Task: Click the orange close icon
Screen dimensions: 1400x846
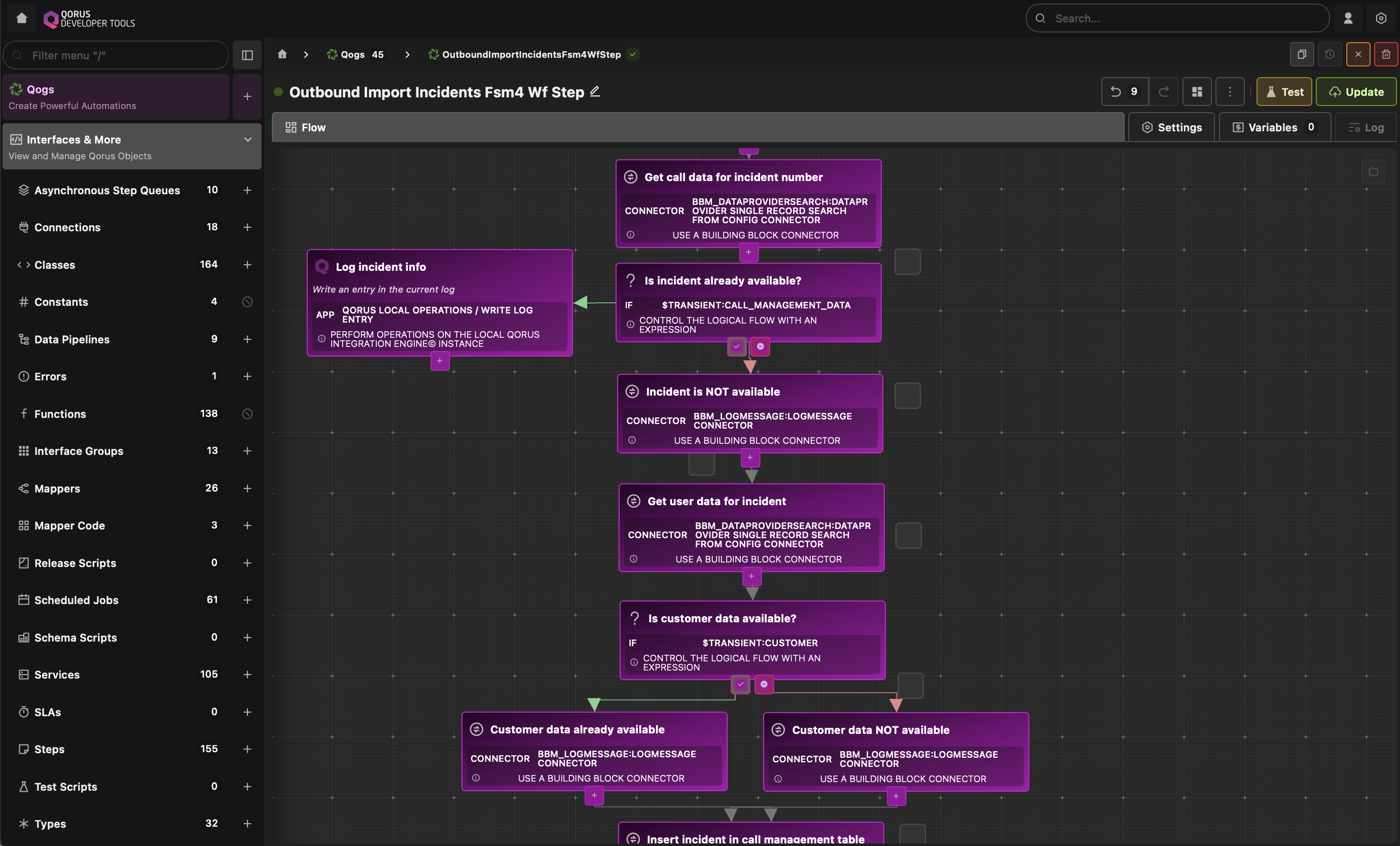Action: click(x=1358, y=55)
